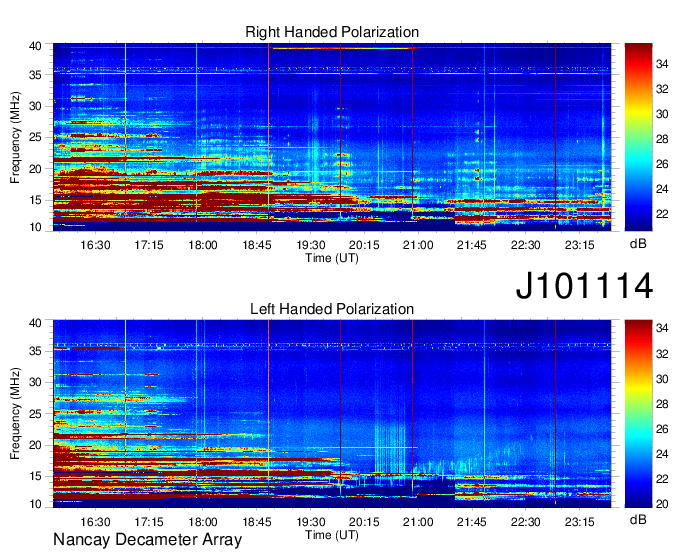
Task: Click the Right Handed plot's dB color bar
Action: (638, 137)
